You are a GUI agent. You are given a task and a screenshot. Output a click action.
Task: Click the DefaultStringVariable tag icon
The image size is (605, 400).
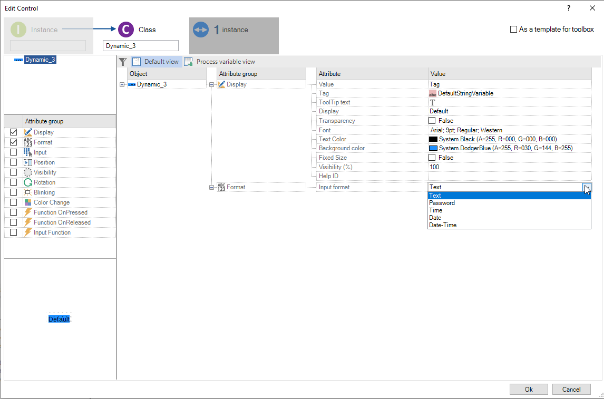click(x=433, y=93)
